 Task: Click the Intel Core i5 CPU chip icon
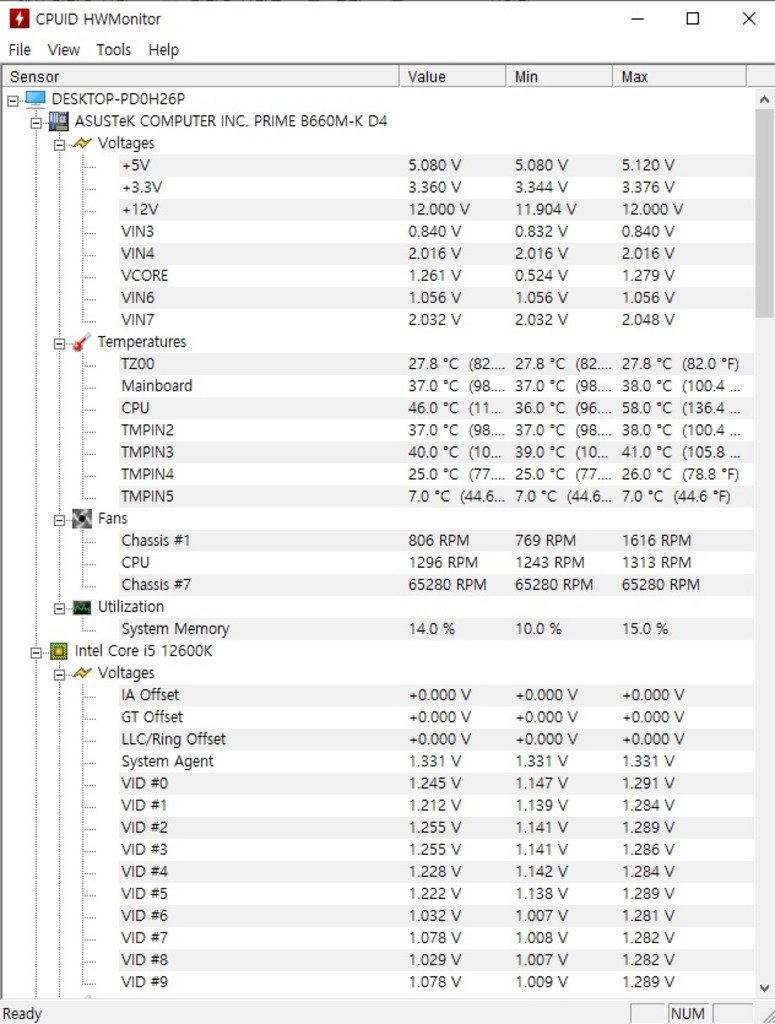click(x=59, y=651)
